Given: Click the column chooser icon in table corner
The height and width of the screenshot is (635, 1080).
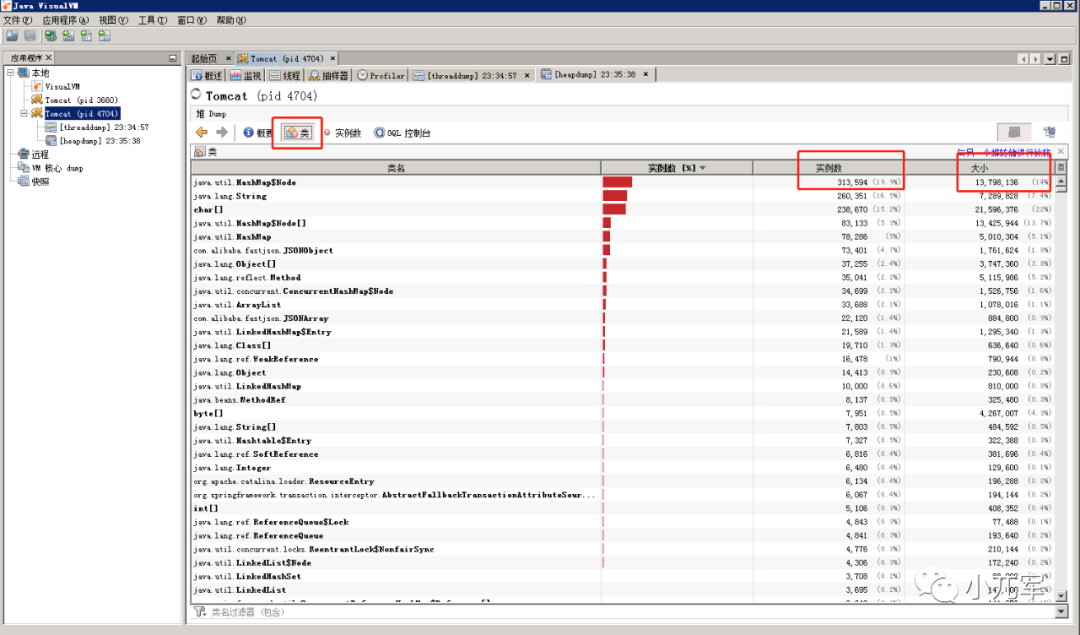Looking at the screenshot, I should [x=1061, y=167].
